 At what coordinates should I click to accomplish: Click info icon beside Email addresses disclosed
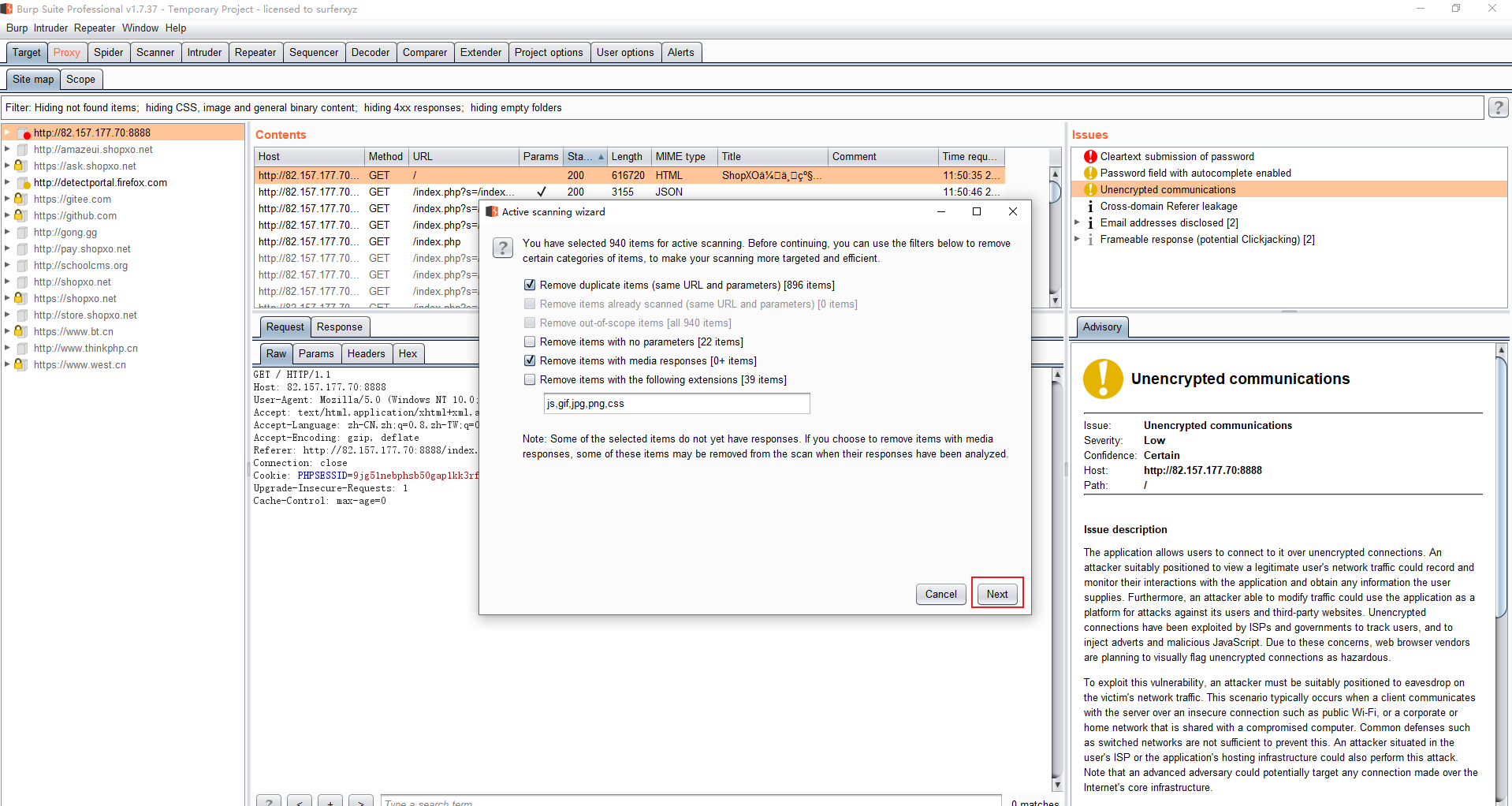click(1090, 222)
